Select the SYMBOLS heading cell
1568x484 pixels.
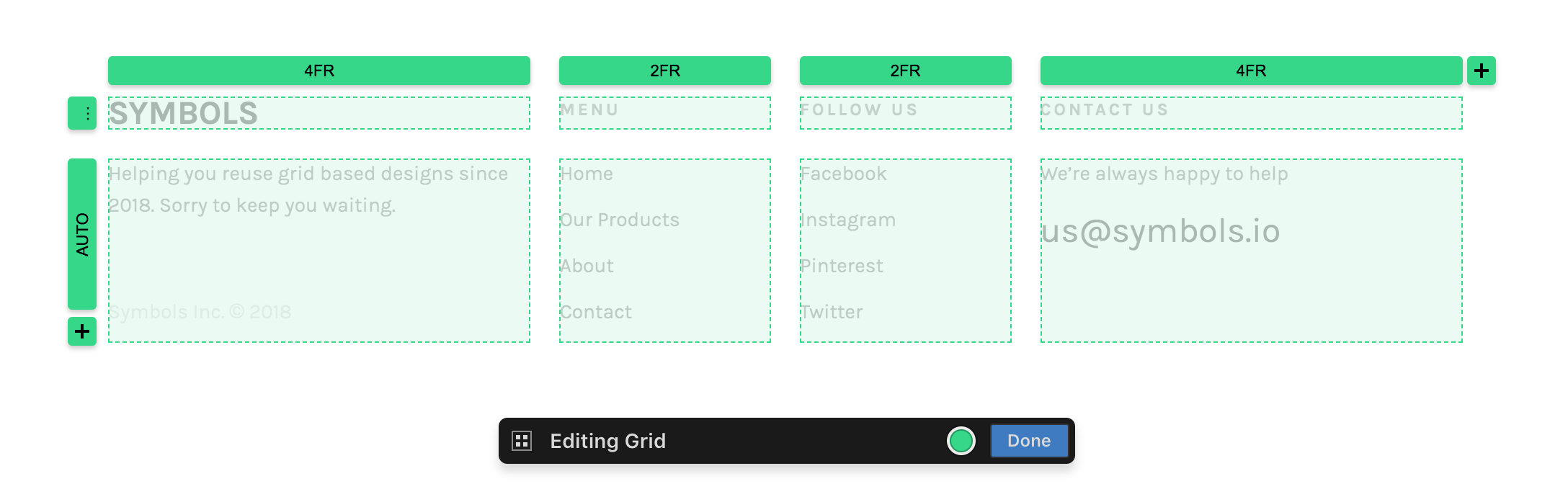click(x=318, y=112)
